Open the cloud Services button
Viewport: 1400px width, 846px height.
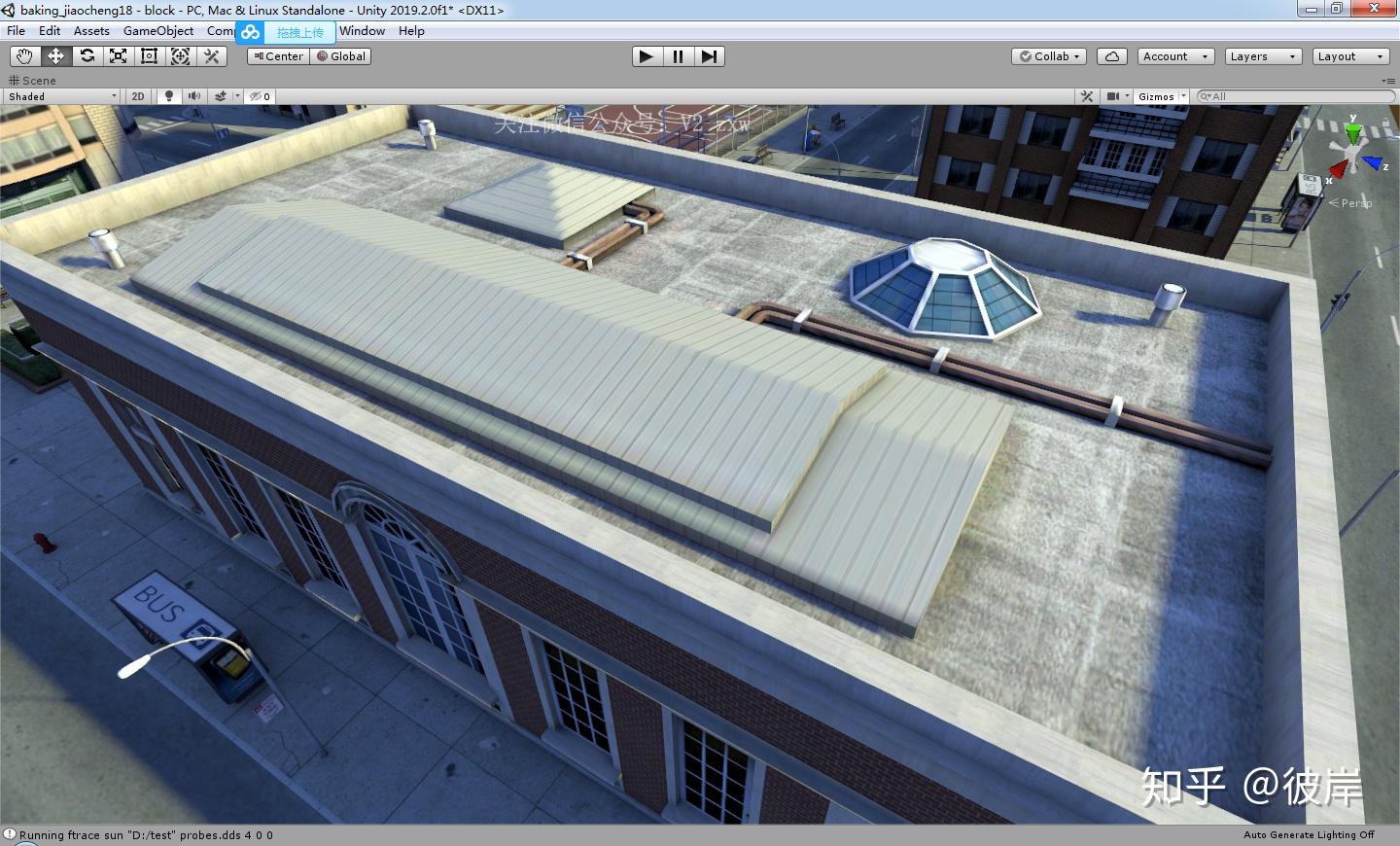tap(1112, 56)
